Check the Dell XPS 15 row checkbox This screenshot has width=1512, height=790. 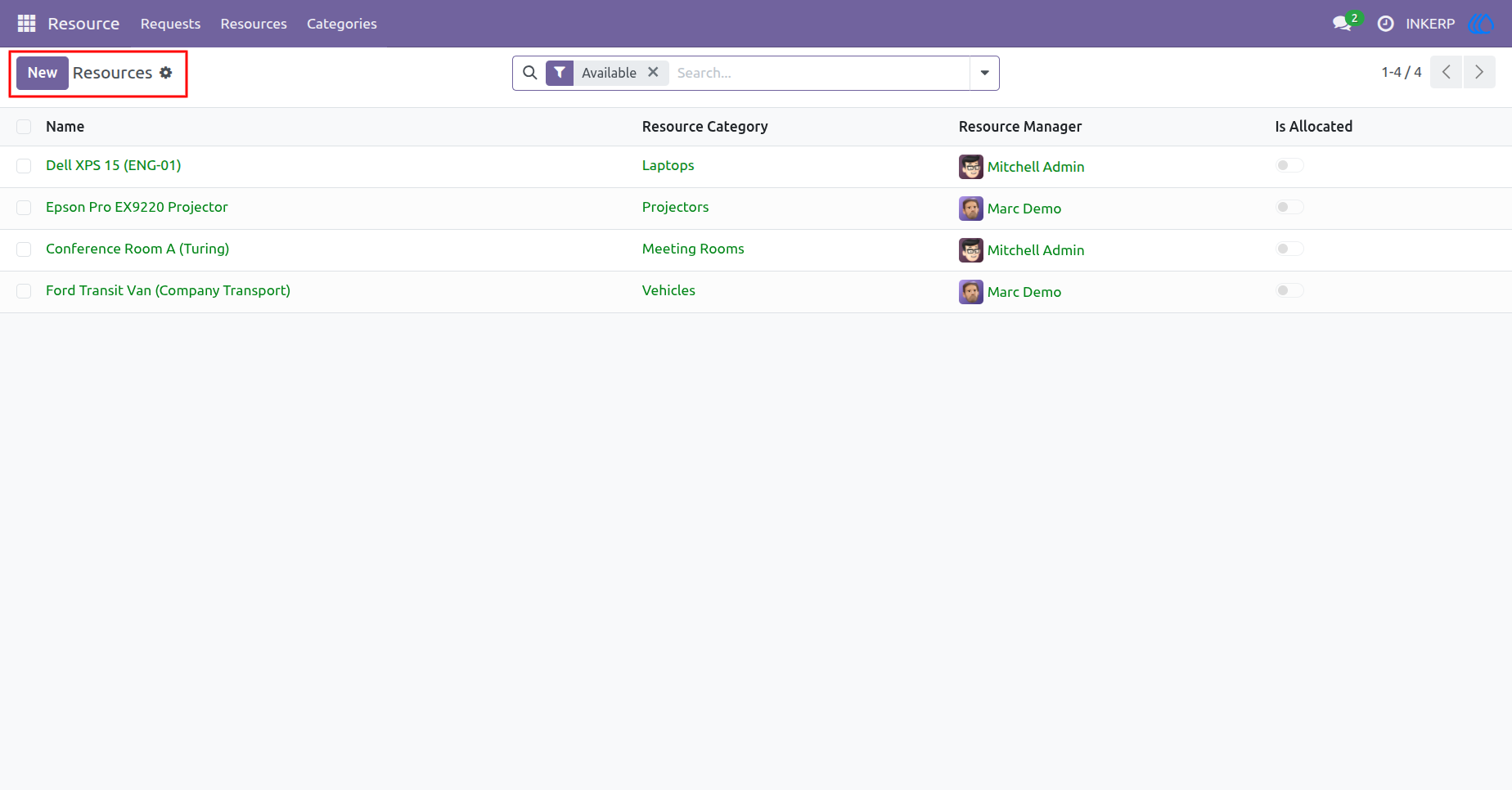[x=24, y=166]
